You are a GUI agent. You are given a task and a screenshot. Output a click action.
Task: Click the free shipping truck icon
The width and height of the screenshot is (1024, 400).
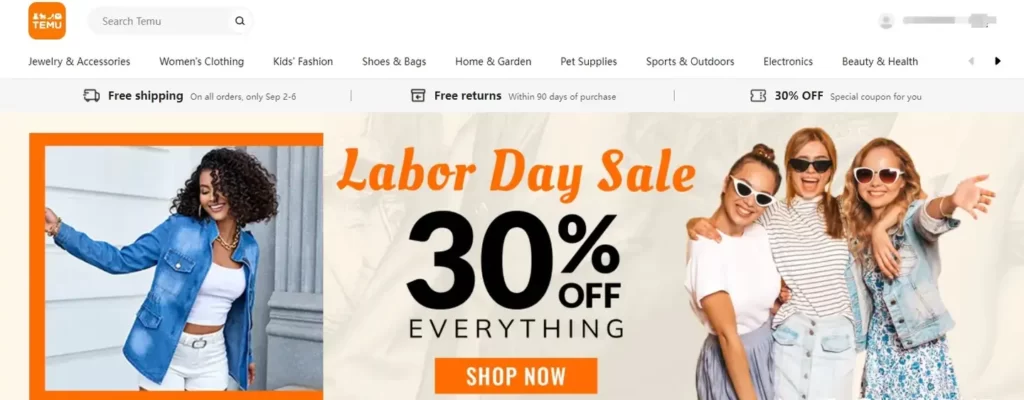92,96
